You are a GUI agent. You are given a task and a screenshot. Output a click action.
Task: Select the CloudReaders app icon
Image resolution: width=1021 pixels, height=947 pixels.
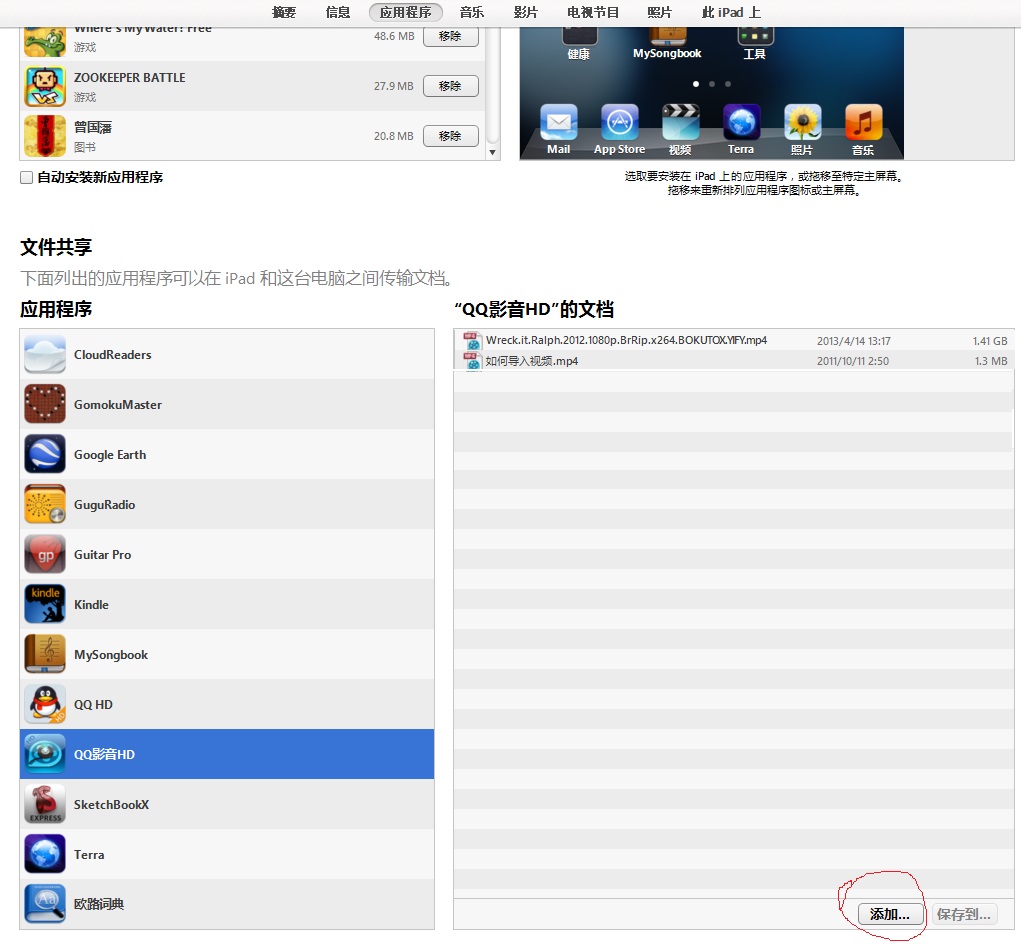tap(45, 354)
